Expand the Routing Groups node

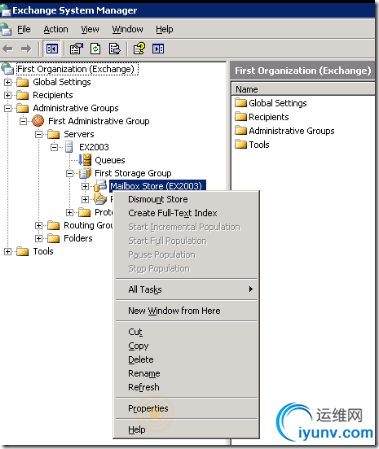pos(39,226)
